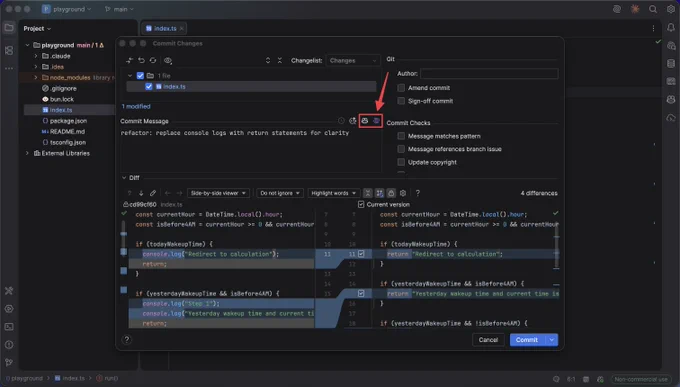Click the Author input field

point(489,73)
